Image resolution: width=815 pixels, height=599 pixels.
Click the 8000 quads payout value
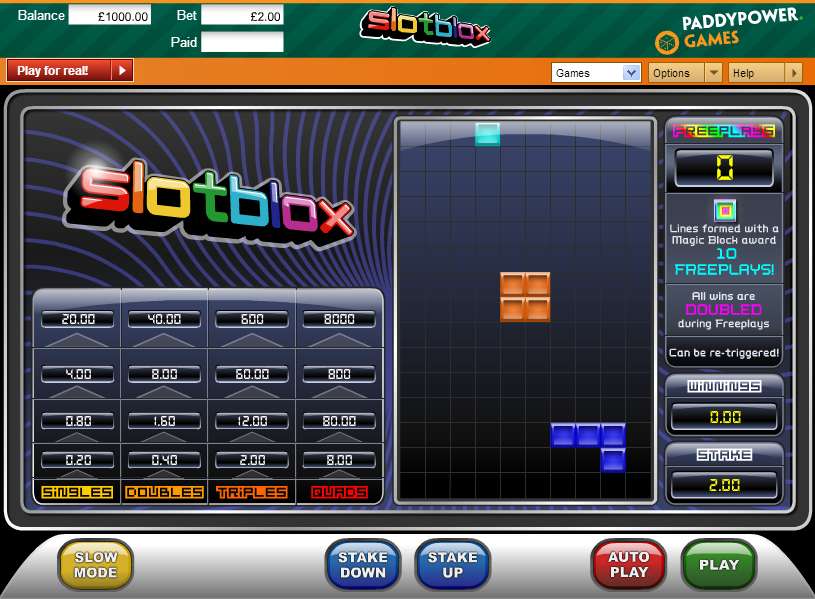click(339, 319)
